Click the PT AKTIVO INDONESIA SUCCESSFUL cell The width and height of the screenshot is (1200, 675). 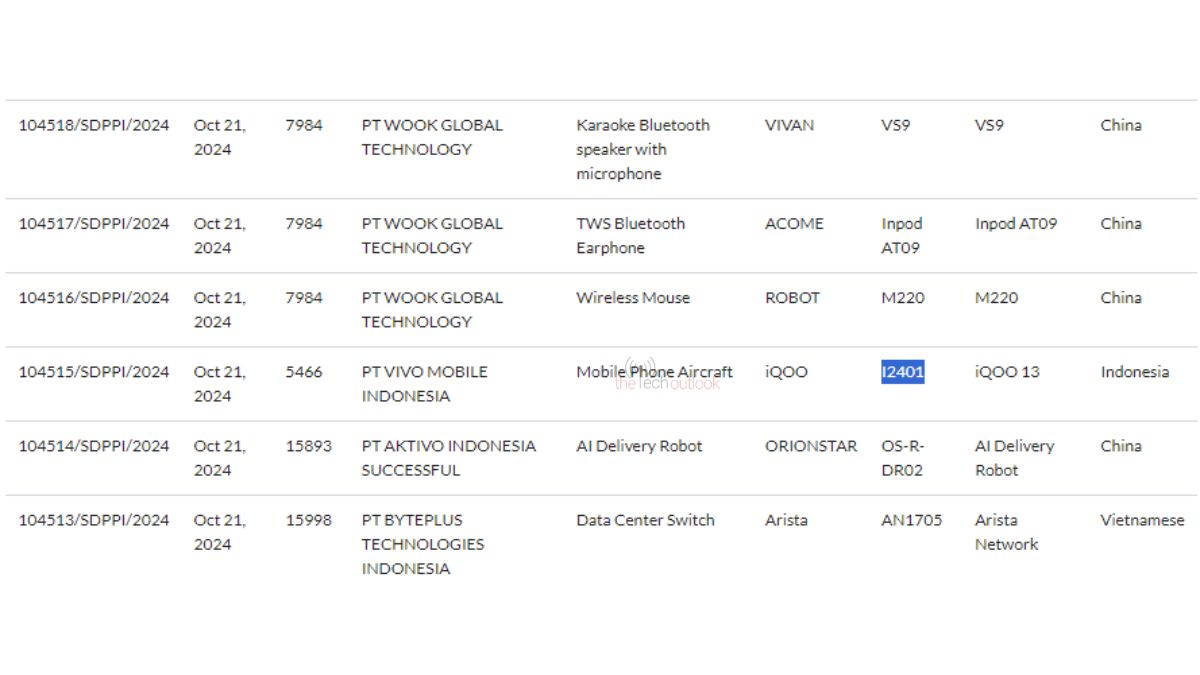pos(448,458)
